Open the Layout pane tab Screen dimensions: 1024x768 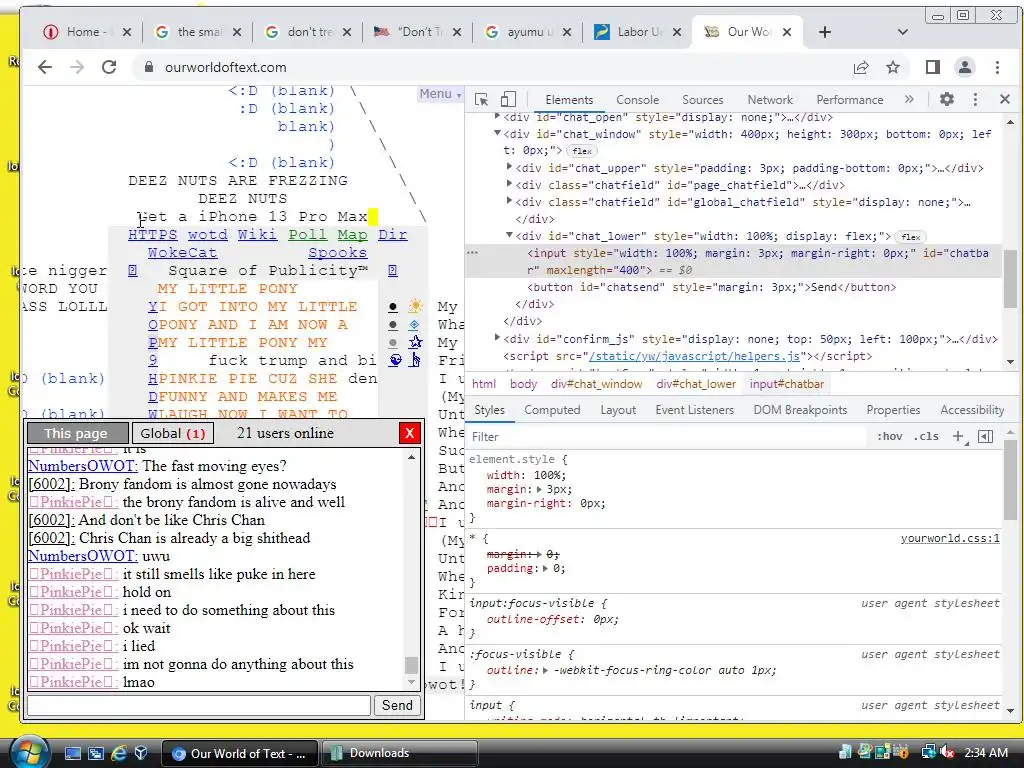[x=618, y=410]
